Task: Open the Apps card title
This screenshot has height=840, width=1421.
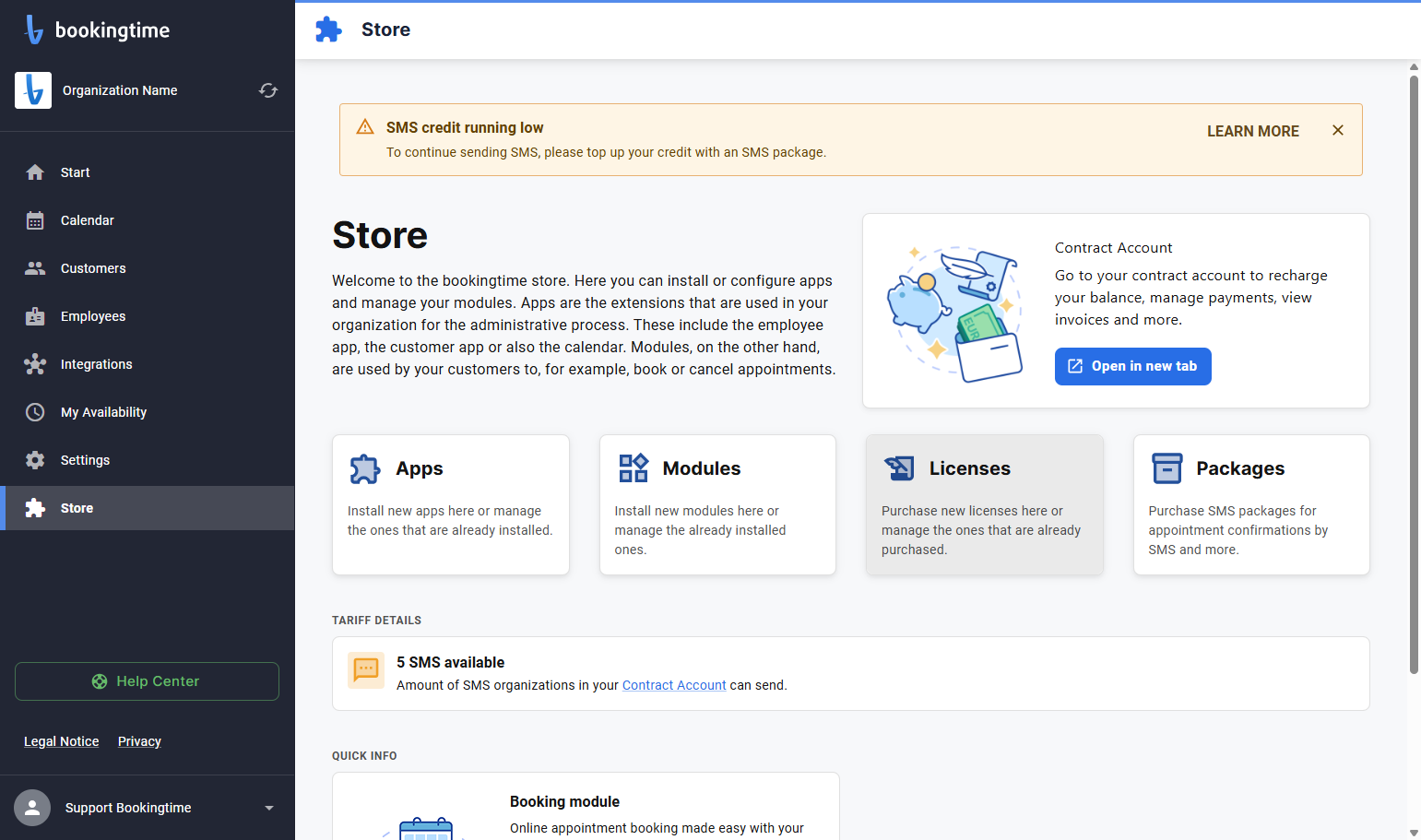Action: 420,468
